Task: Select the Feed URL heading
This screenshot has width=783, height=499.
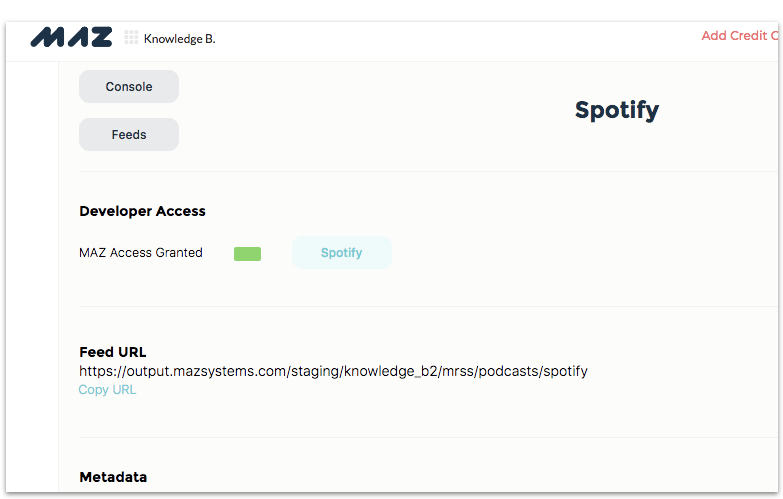Action: pos(113,352)
